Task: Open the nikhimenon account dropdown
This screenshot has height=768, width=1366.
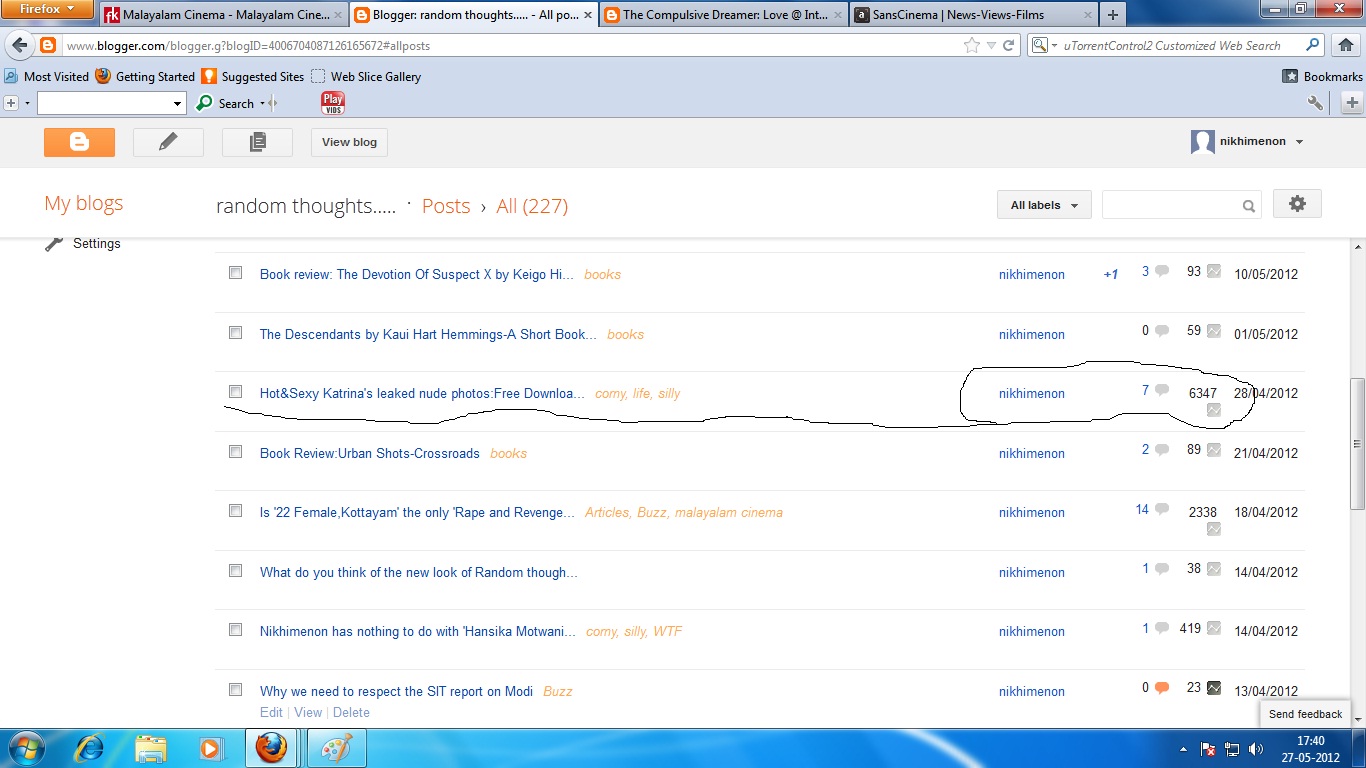Action: pos(1247,142)
